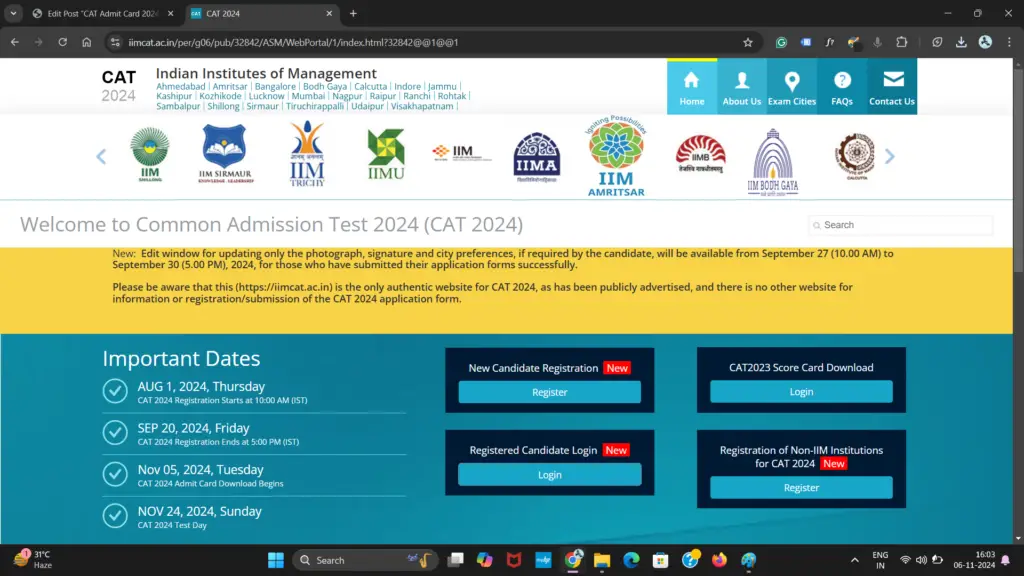Reload the page with refresh icon

tap(63, 42)
